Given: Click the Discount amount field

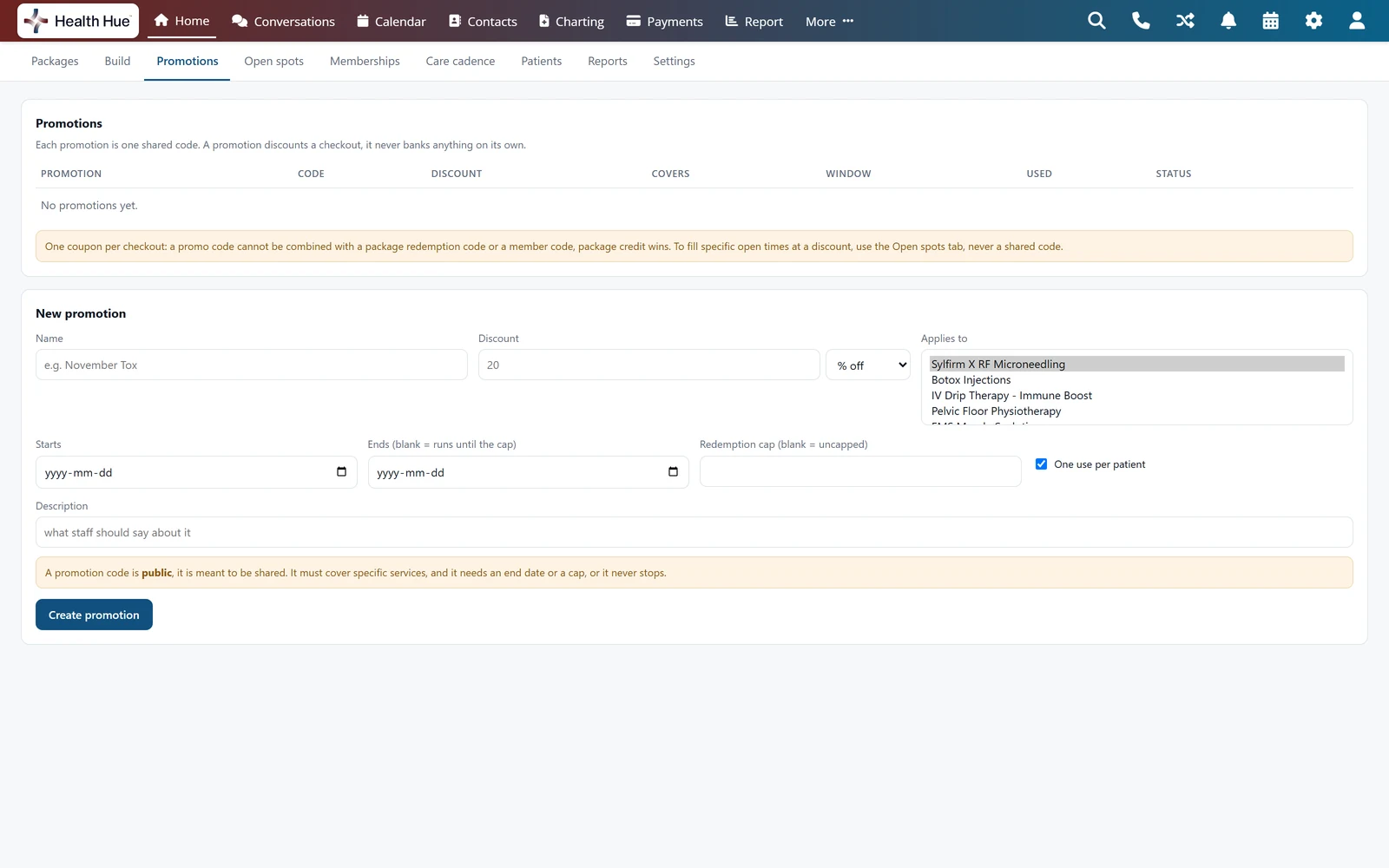Looking at the screenshot, I should [x=649, y=365].
